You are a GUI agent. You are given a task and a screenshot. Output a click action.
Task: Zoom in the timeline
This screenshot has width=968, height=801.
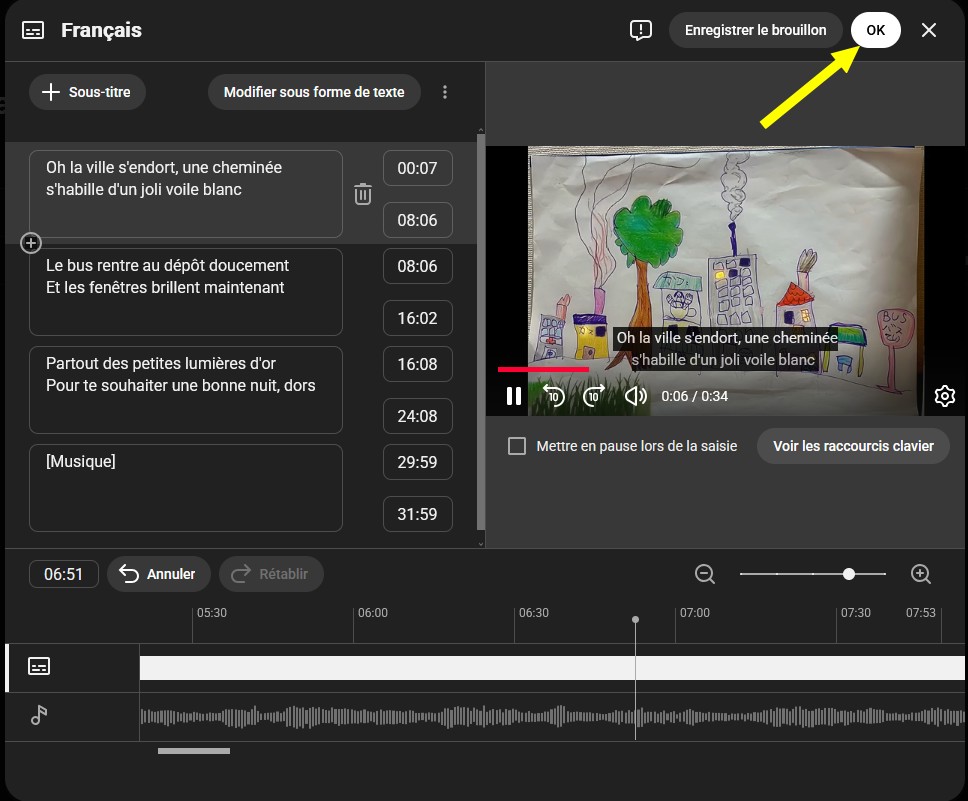(x=920, y=574)
